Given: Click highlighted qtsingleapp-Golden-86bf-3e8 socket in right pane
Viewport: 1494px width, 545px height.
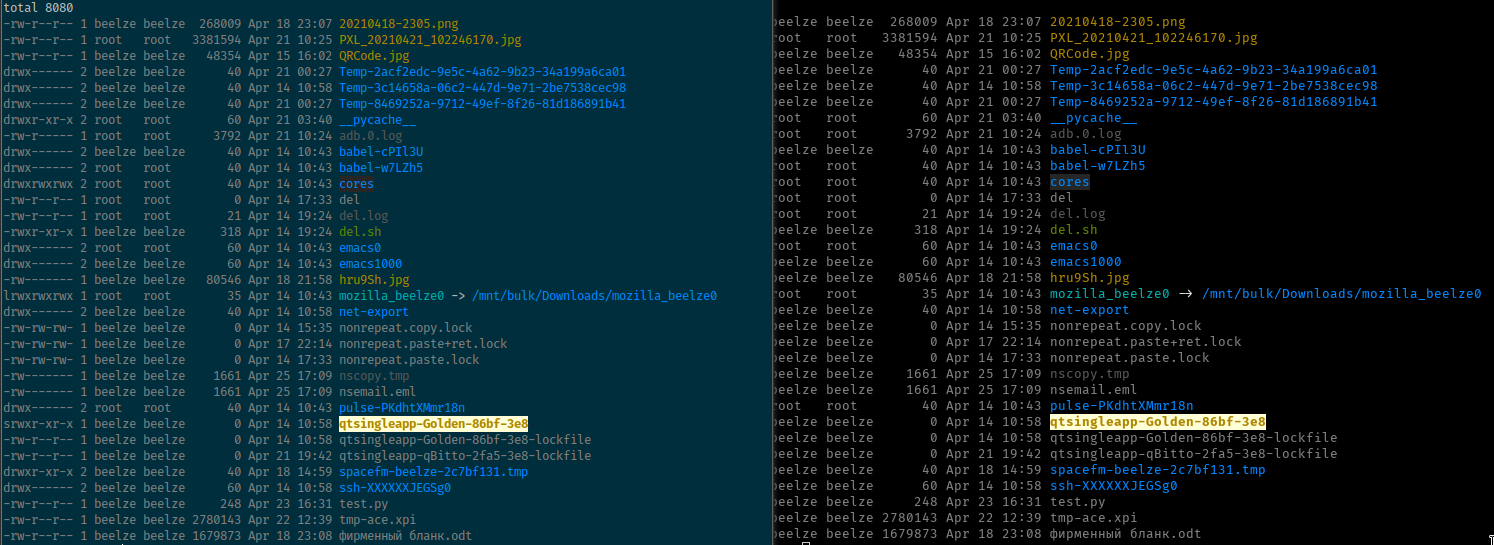Looking at the screenshot, I should tap(1158, 421).
